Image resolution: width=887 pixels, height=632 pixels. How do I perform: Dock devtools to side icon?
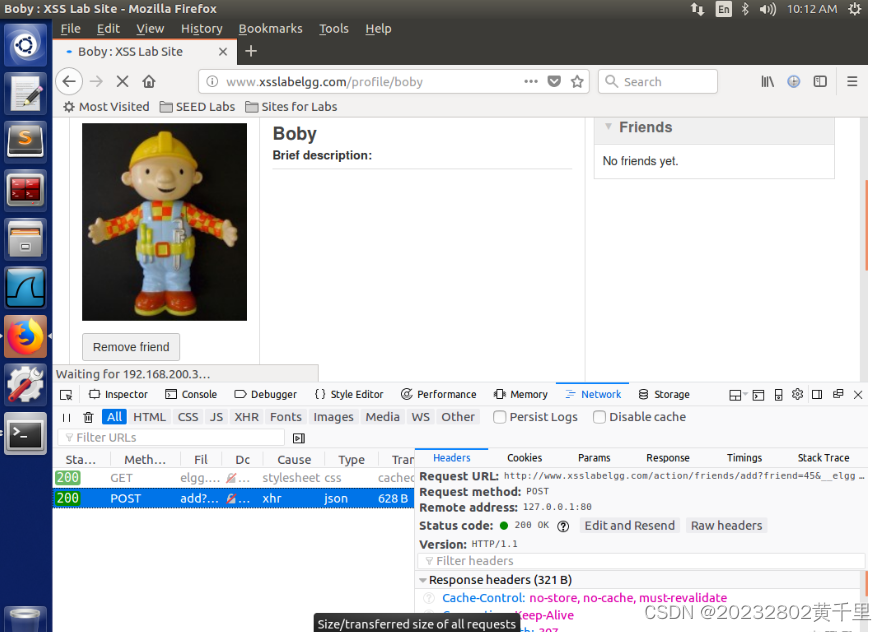[x=817, y=394]
